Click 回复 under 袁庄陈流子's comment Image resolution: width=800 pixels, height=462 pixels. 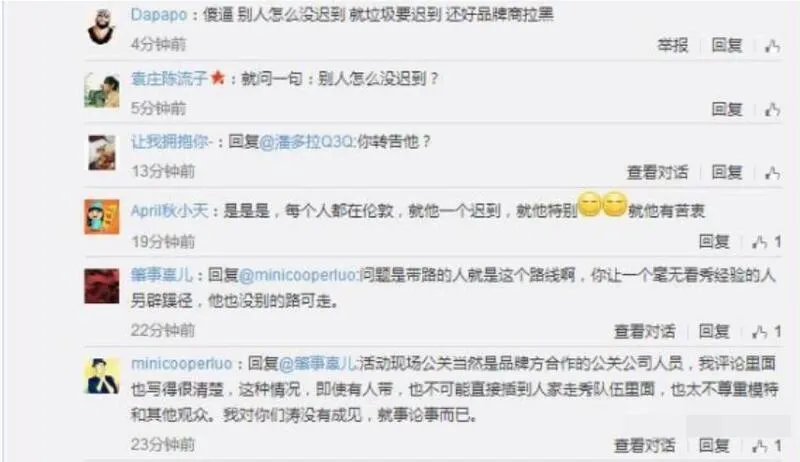click(727, 109)
